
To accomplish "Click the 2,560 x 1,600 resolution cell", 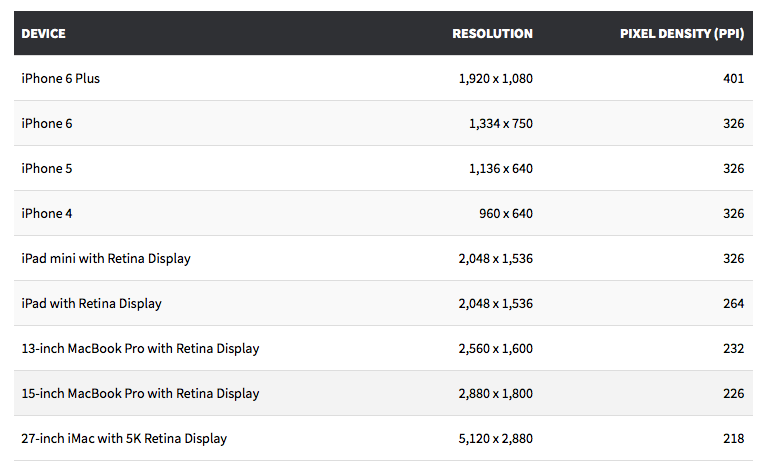I will (495, 349).
